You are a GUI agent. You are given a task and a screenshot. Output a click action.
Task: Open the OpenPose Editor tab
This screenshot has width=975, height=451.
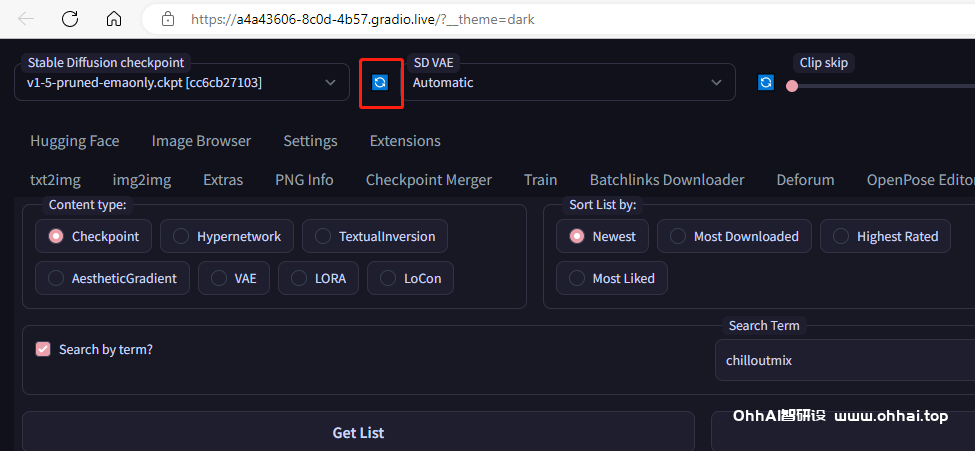point(920,180)
